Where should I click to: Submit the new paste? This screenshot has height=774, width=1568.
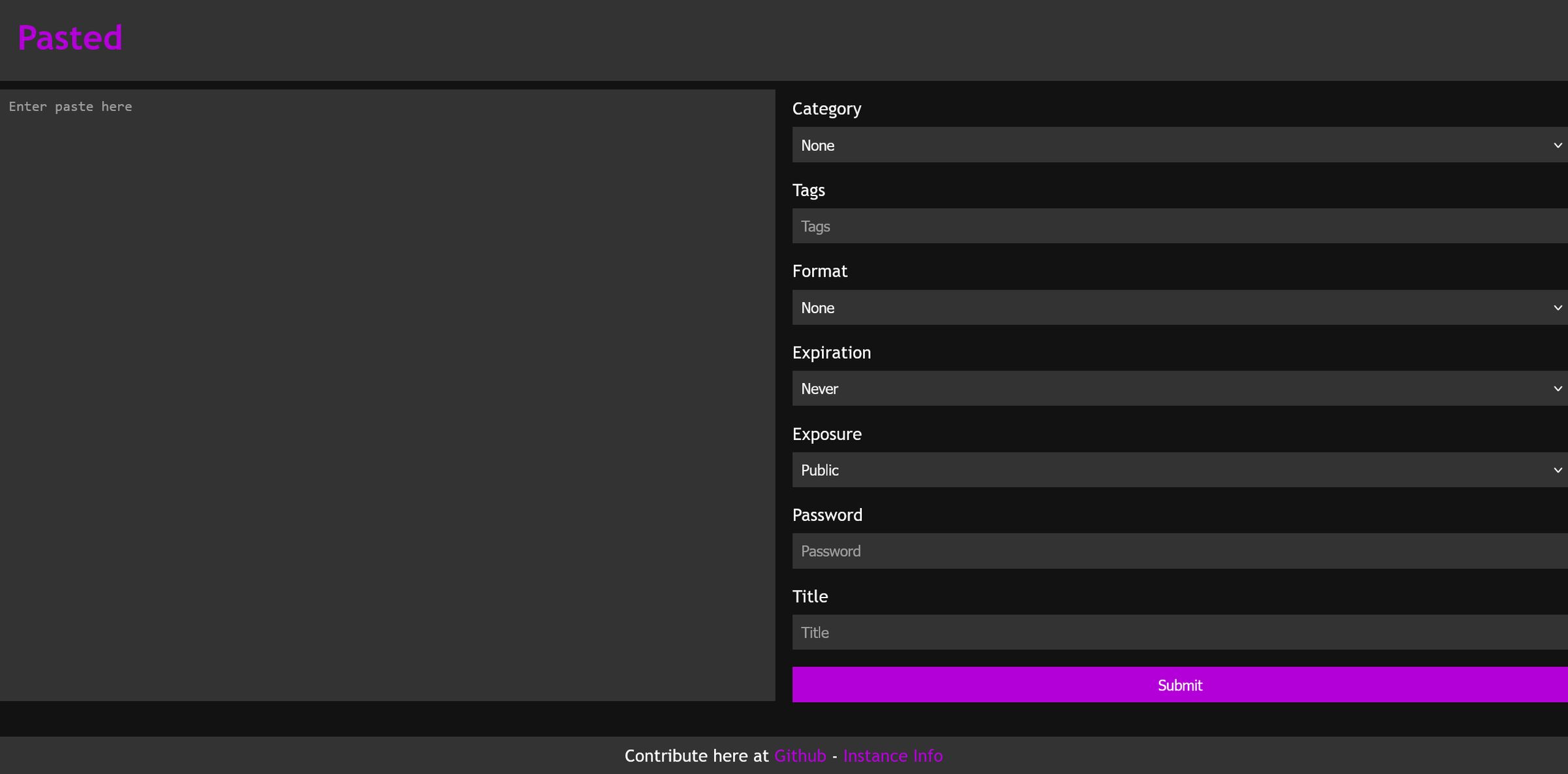1179,684
